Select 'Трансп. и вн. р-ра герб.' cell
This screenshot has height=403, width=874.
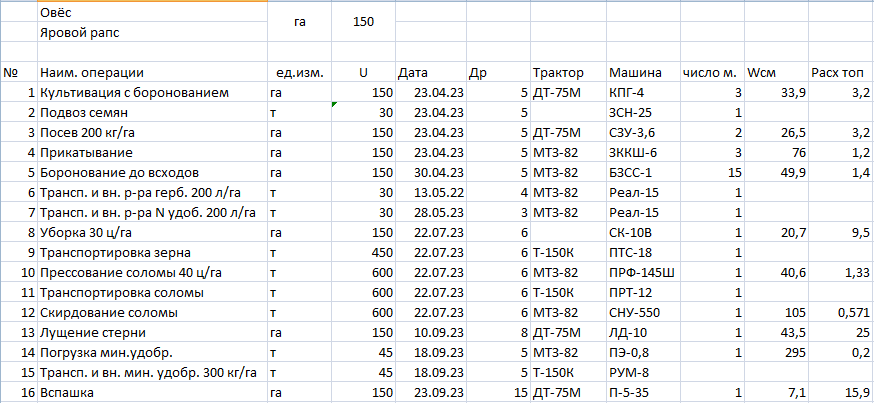point(153,192)
